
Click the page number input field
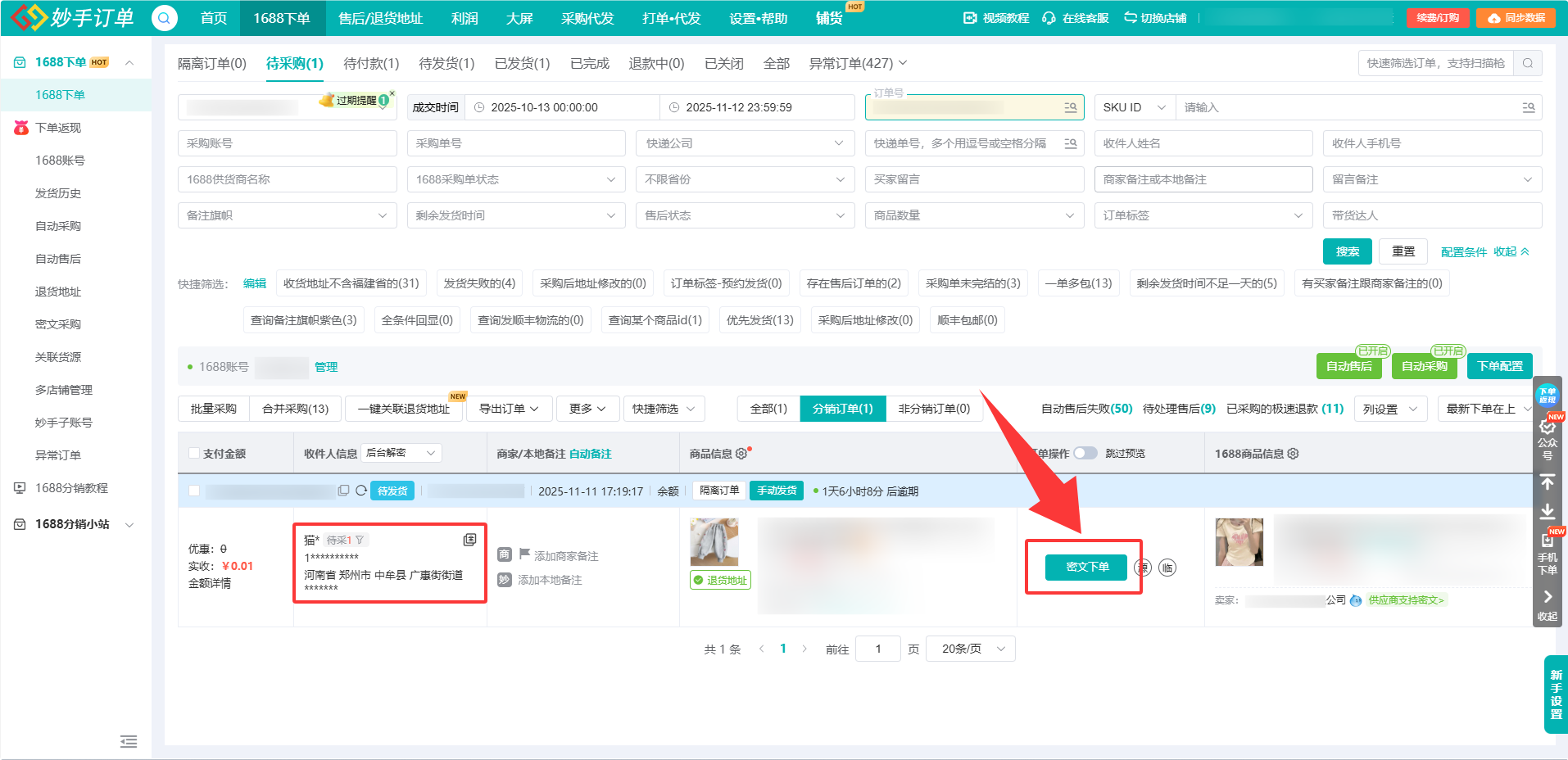point(877,648)
